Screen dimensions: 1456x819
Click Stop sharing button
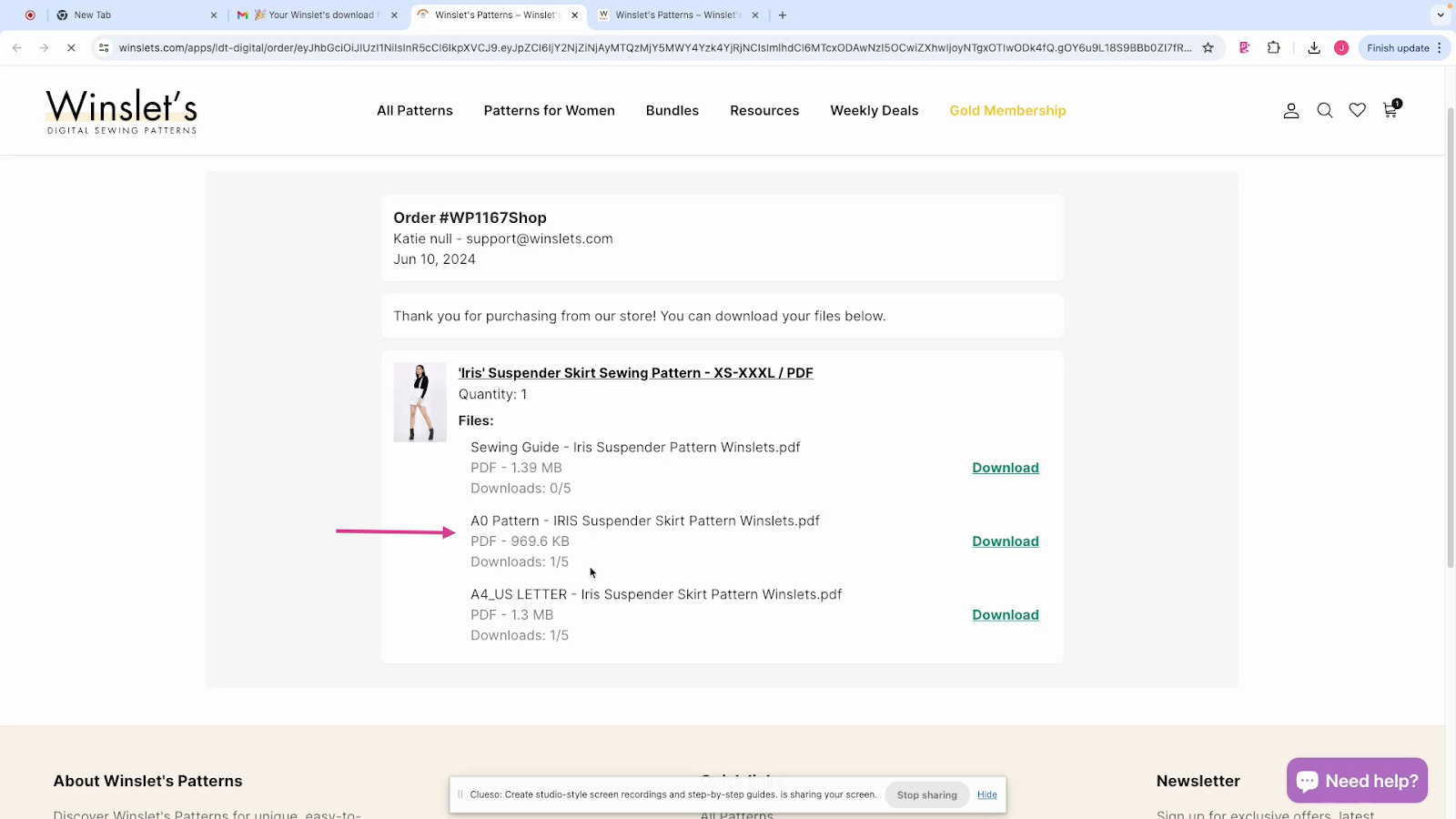(926, 794)
